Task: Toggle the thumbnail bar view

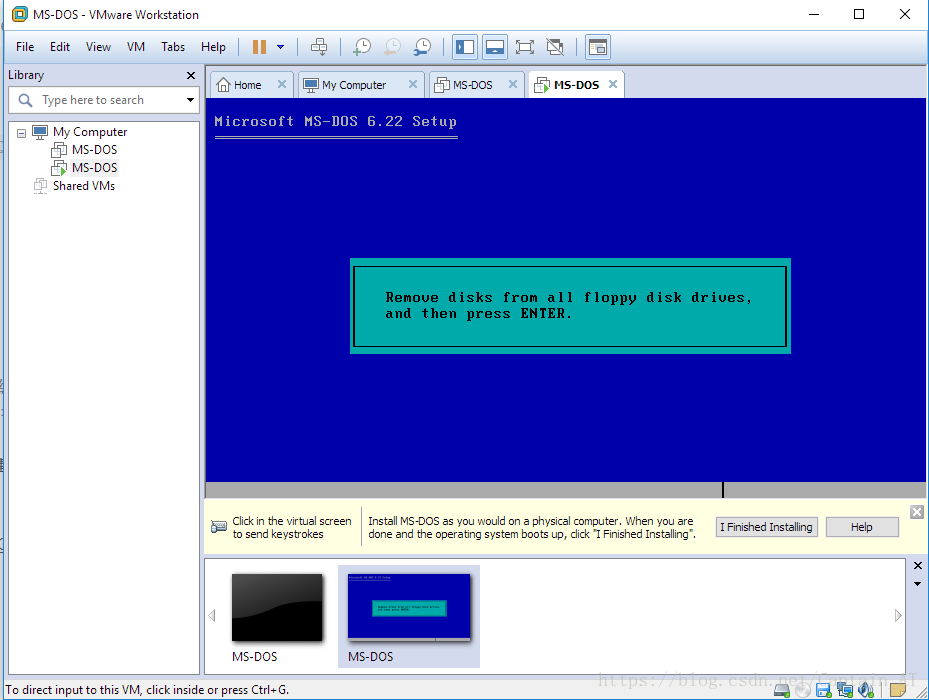Action: click(495, 47)
